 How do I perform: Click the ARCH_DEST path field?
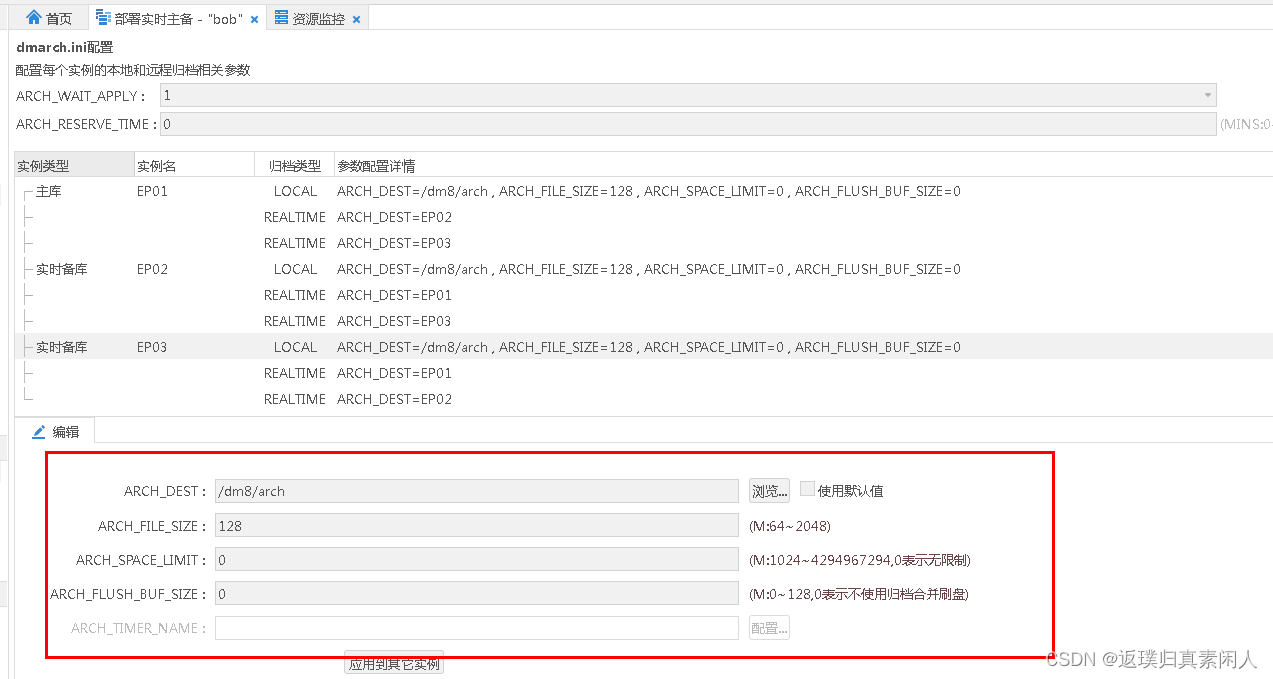477,491
